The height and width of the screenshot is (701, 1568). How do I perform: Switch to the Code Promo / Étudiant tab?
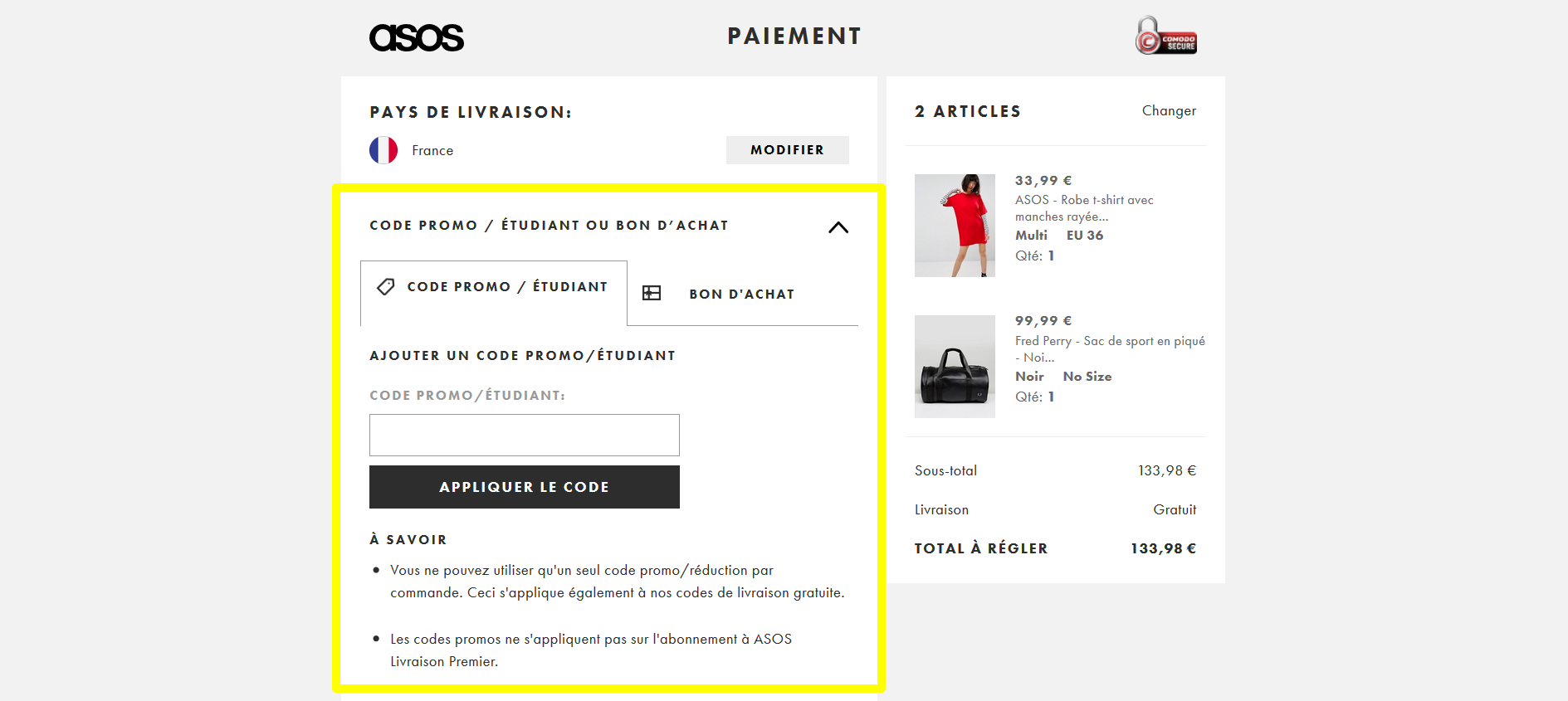point(506,287)
